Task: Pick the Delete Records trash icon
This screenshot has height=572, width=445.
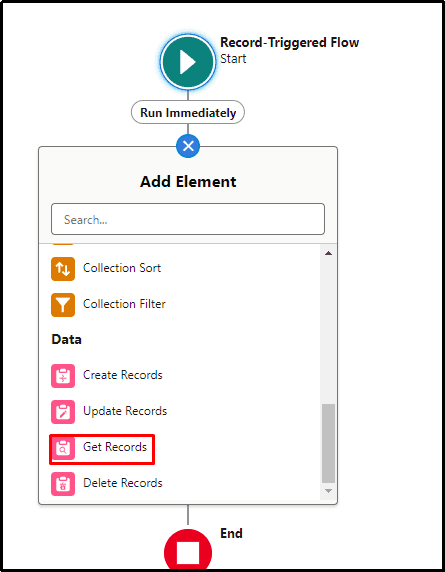Action: pos(63,484)
